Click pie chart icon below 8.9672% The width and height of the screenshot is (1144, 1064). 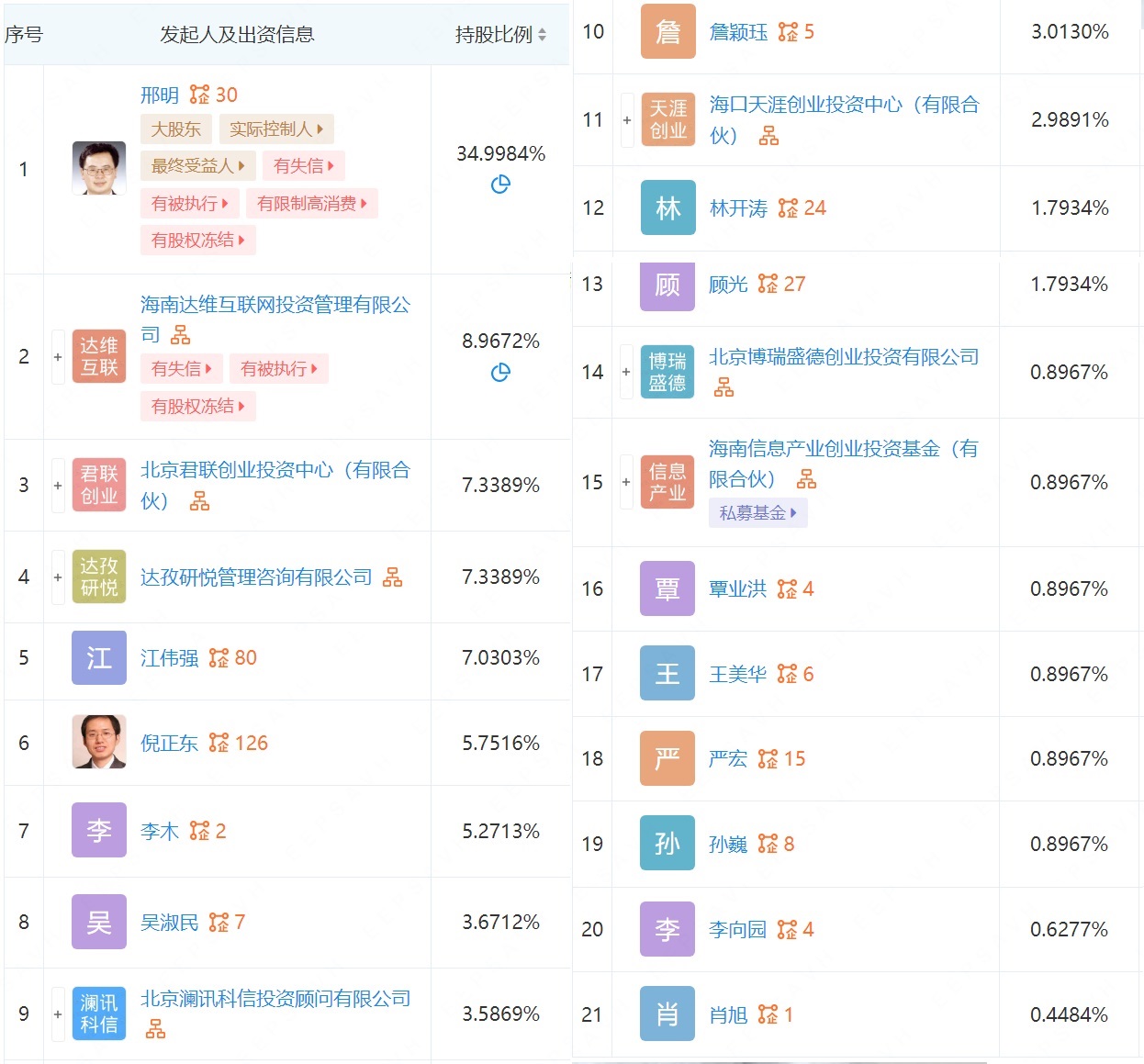click(500, 373)
